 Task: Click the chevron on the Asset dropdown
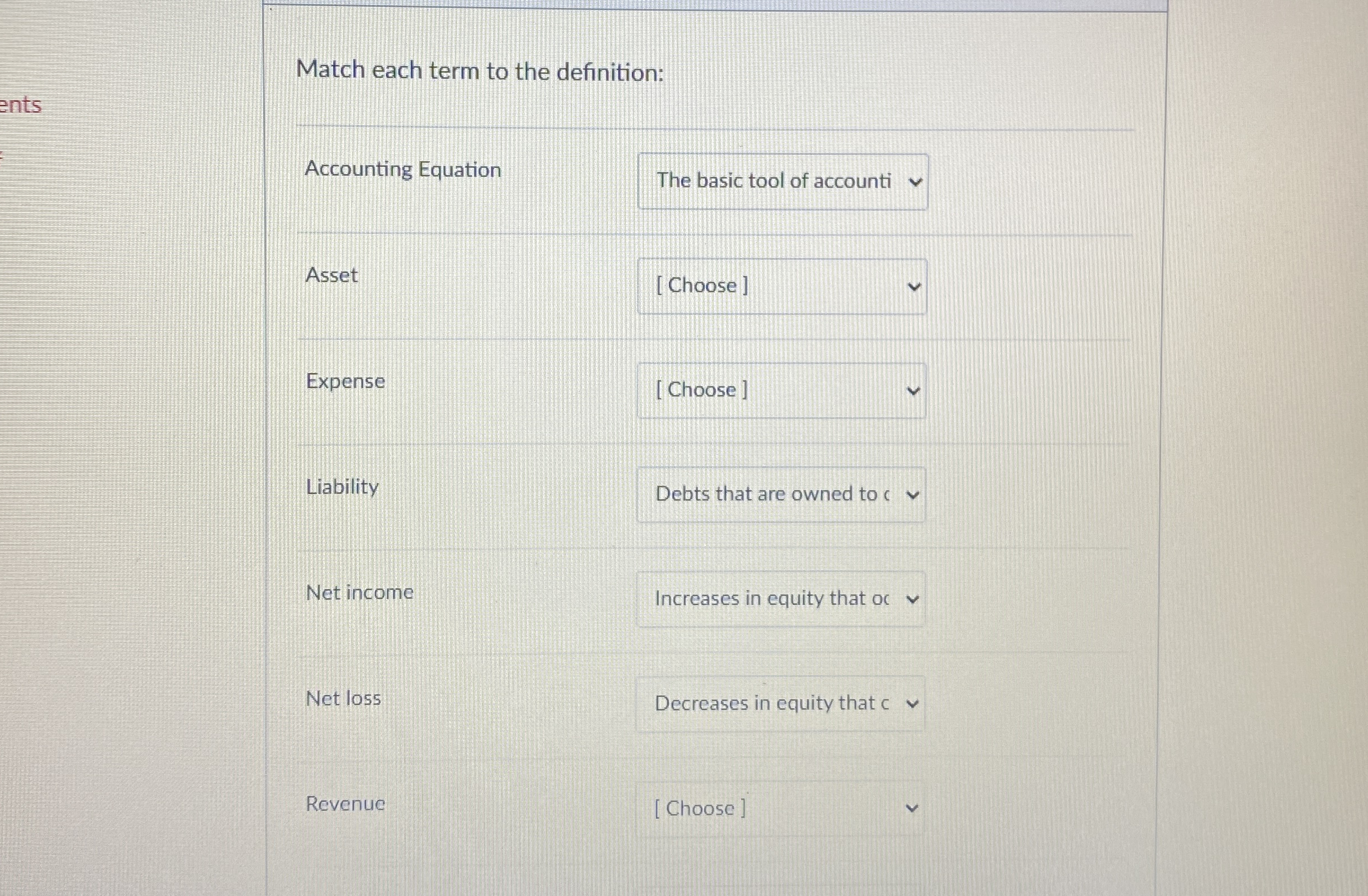pyautogui.click(x=915, y=286)
